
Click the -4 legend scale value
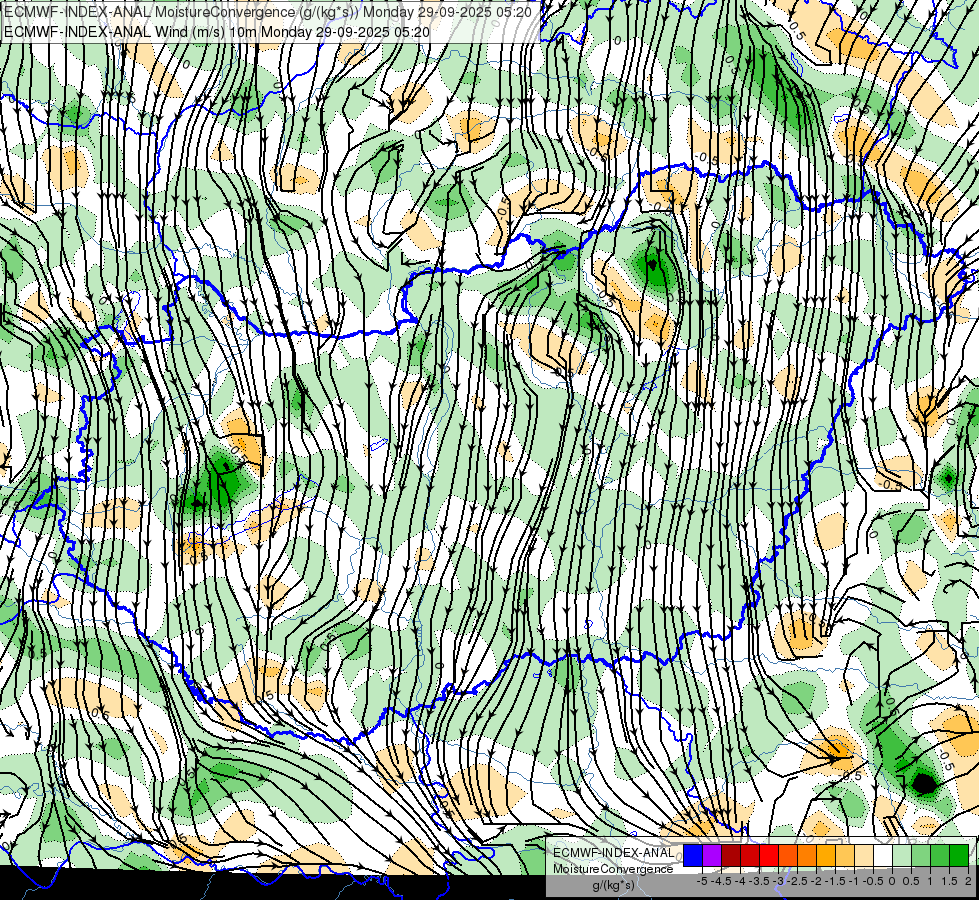point(741,881)
